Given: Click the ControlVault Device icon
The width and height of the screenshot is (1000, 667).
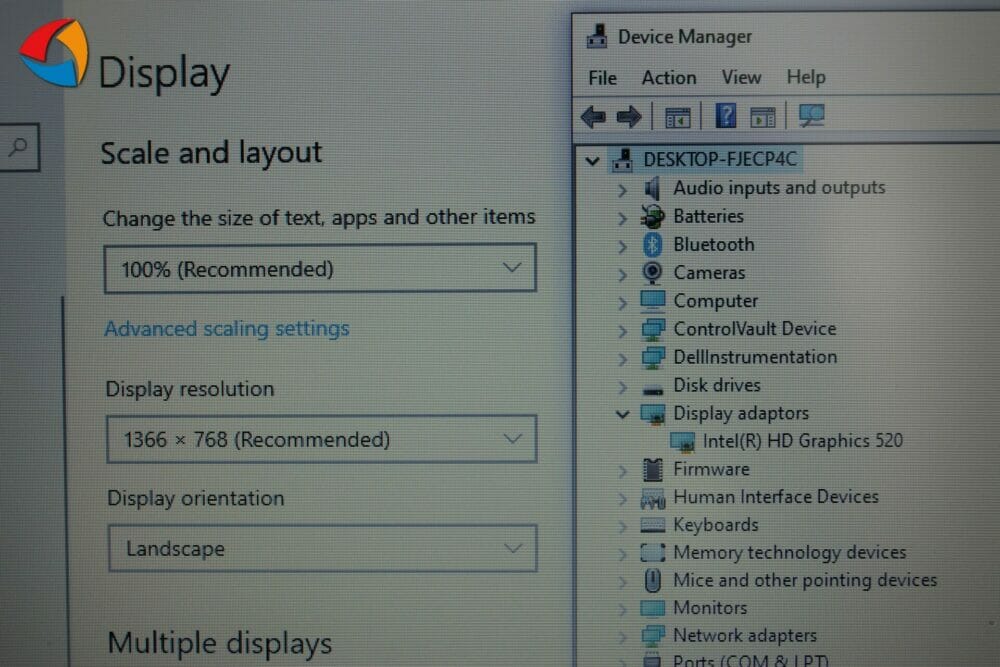Looking at the screenshot, I should [652, 329].
